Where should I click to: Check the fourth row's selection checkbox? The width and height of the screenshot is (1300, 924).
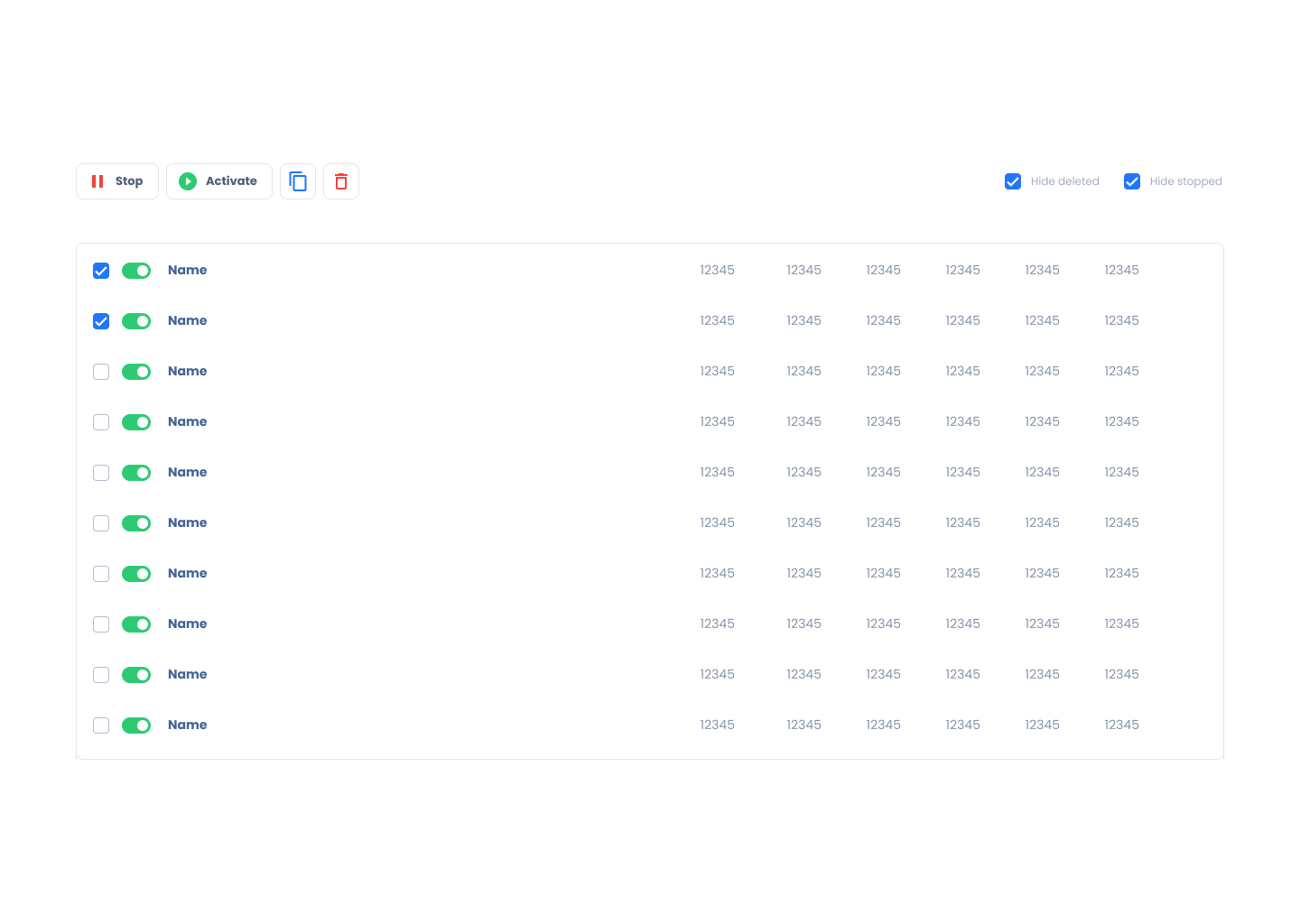[101, 422]
